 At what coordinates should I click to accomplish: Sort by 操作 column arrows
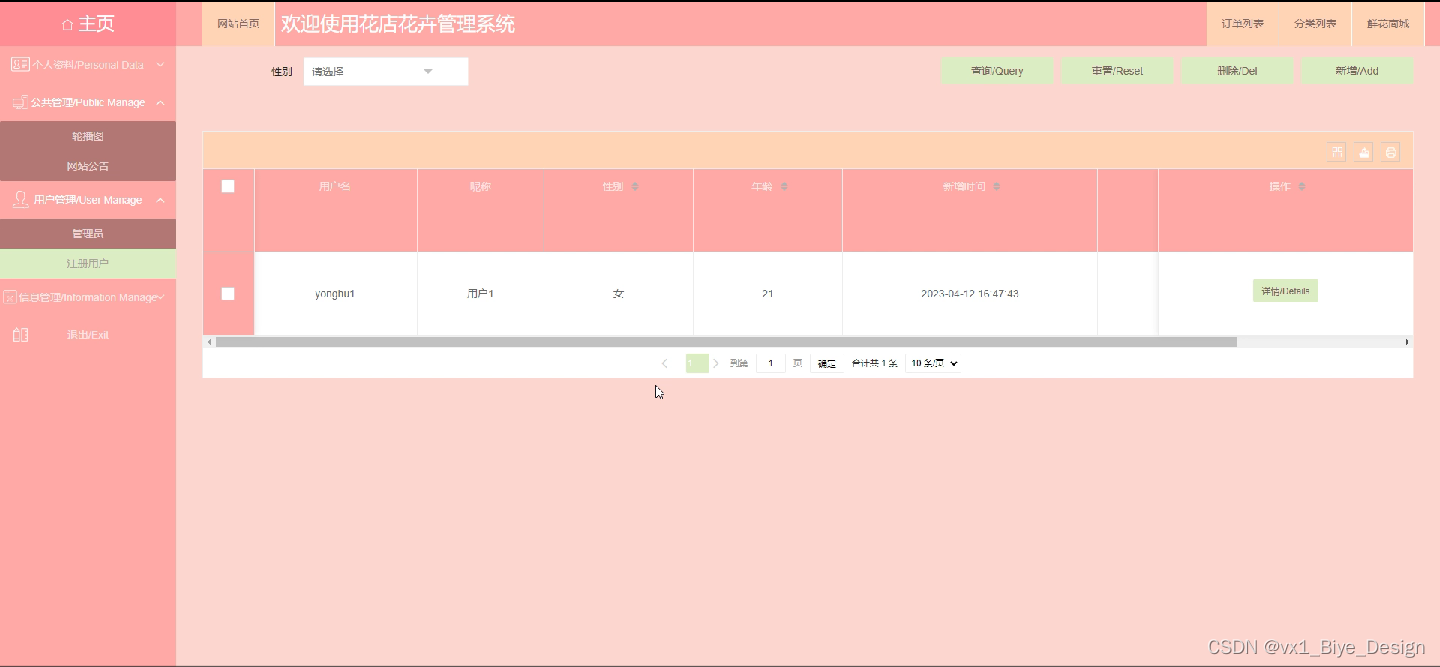[1302, 187]
